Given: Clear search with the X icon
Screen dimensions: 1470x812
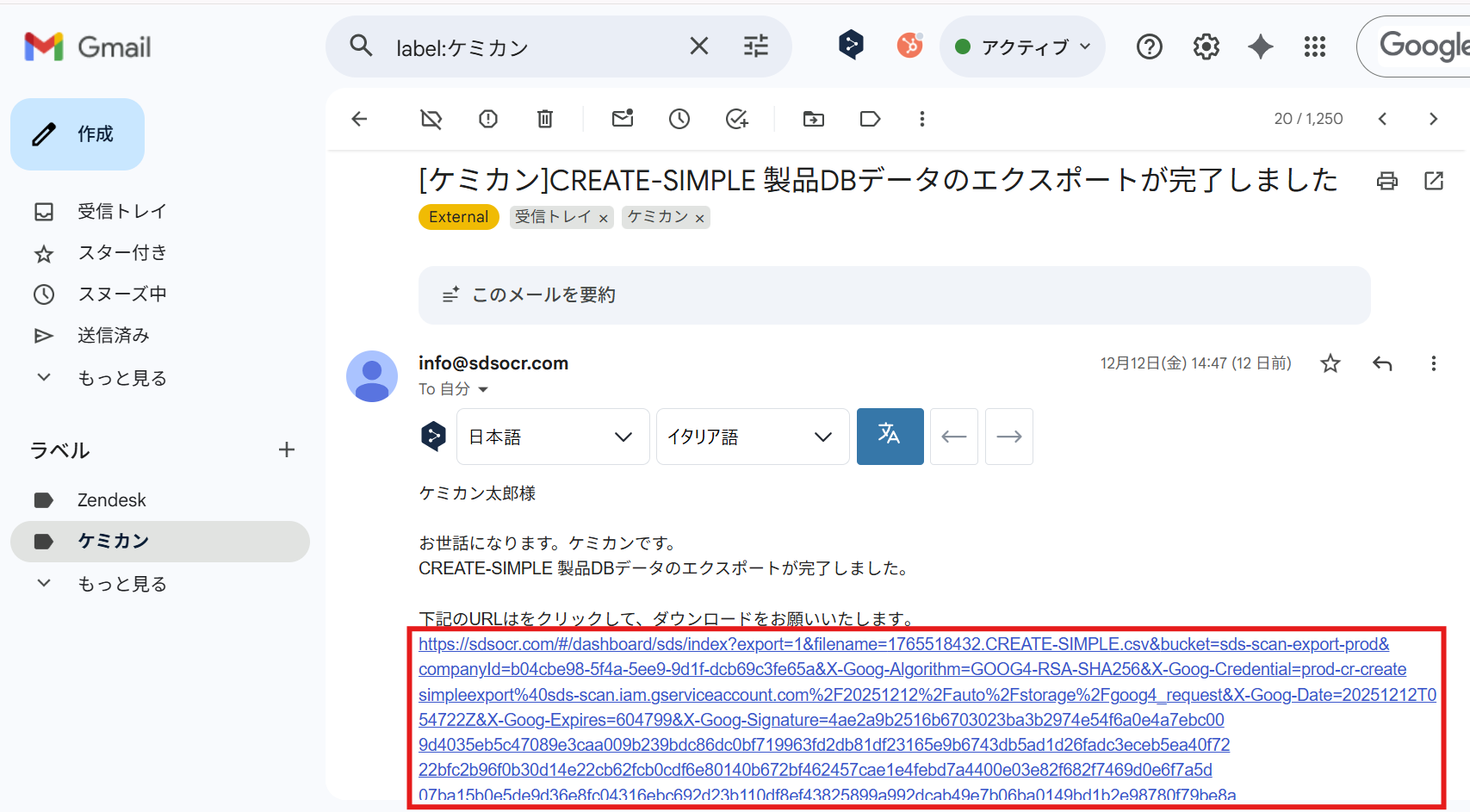Looking at the screenshot, I should [699, 46].
